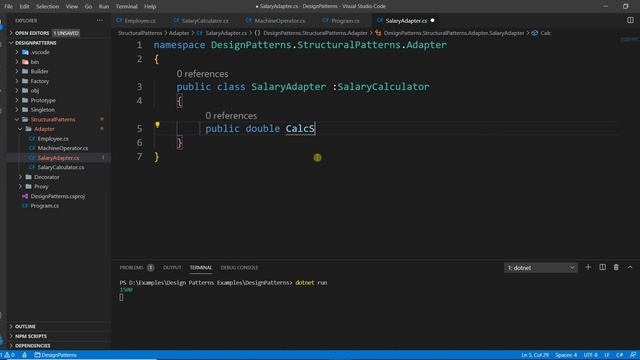Open DesignPatterns project in status bar
The image size is (640, 360).
coord(56,355)
